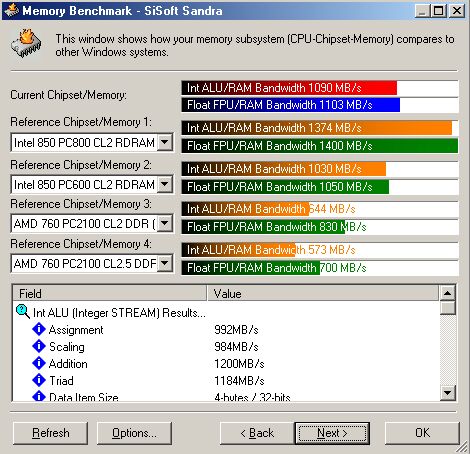Click the magnifier icon beside Int ALU Results

click(x=23, y=312)
